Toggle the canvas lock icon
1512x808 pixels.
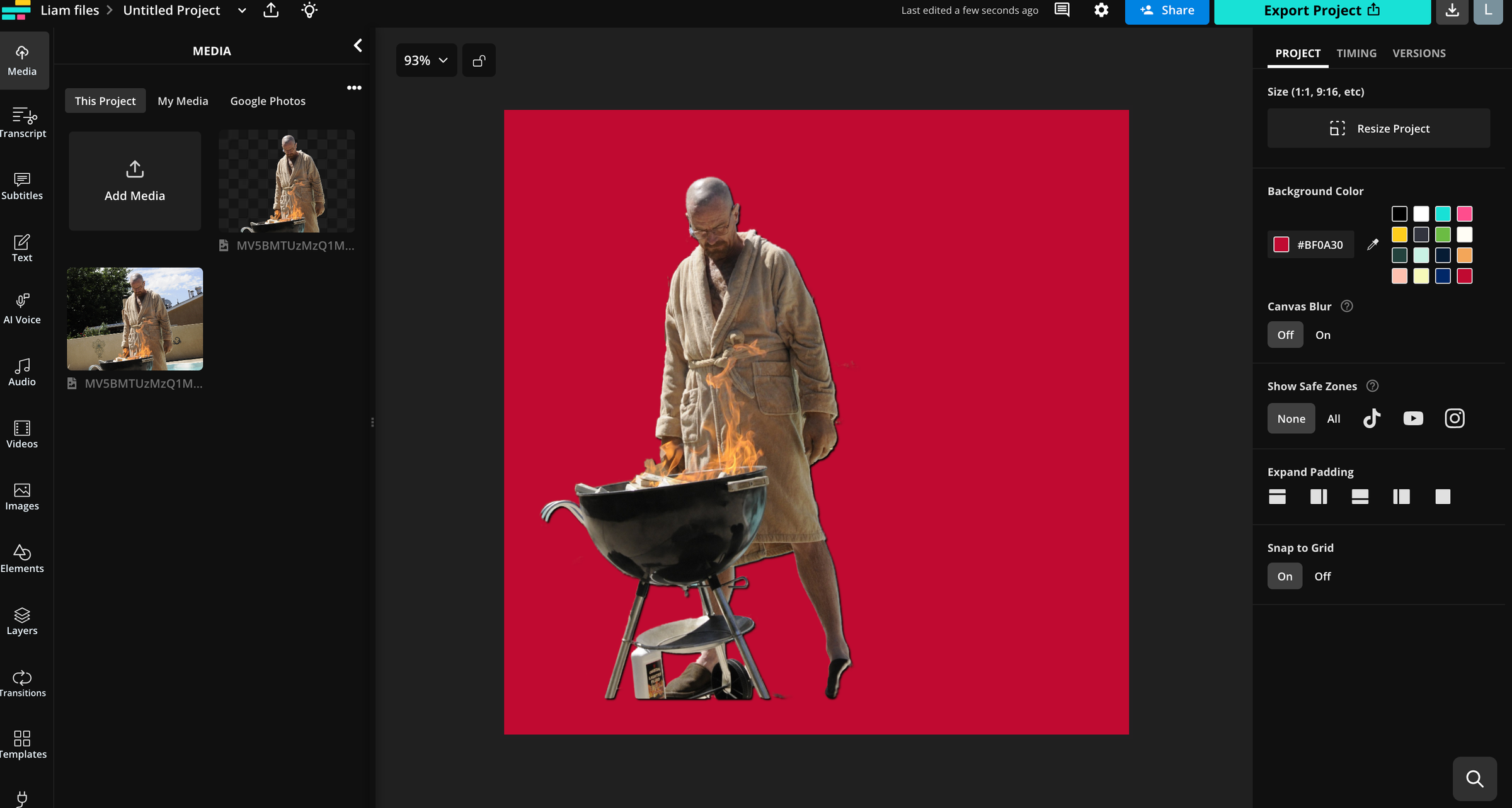point(479,60)
